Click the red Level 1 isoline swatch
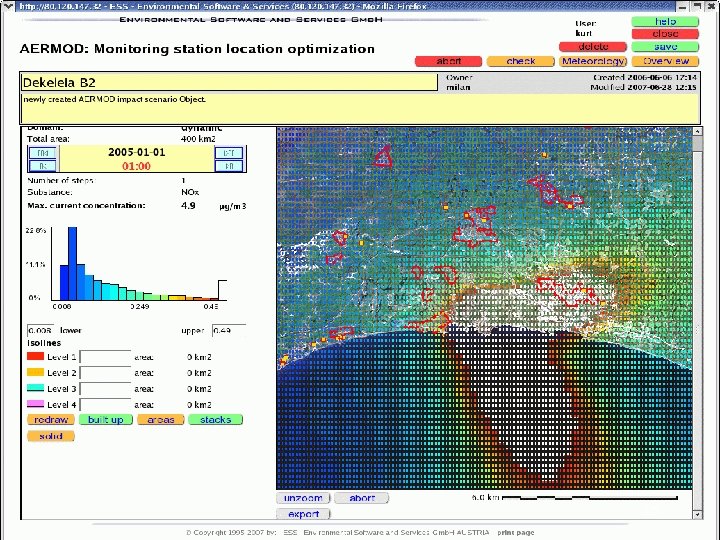 tap(35, 356)
